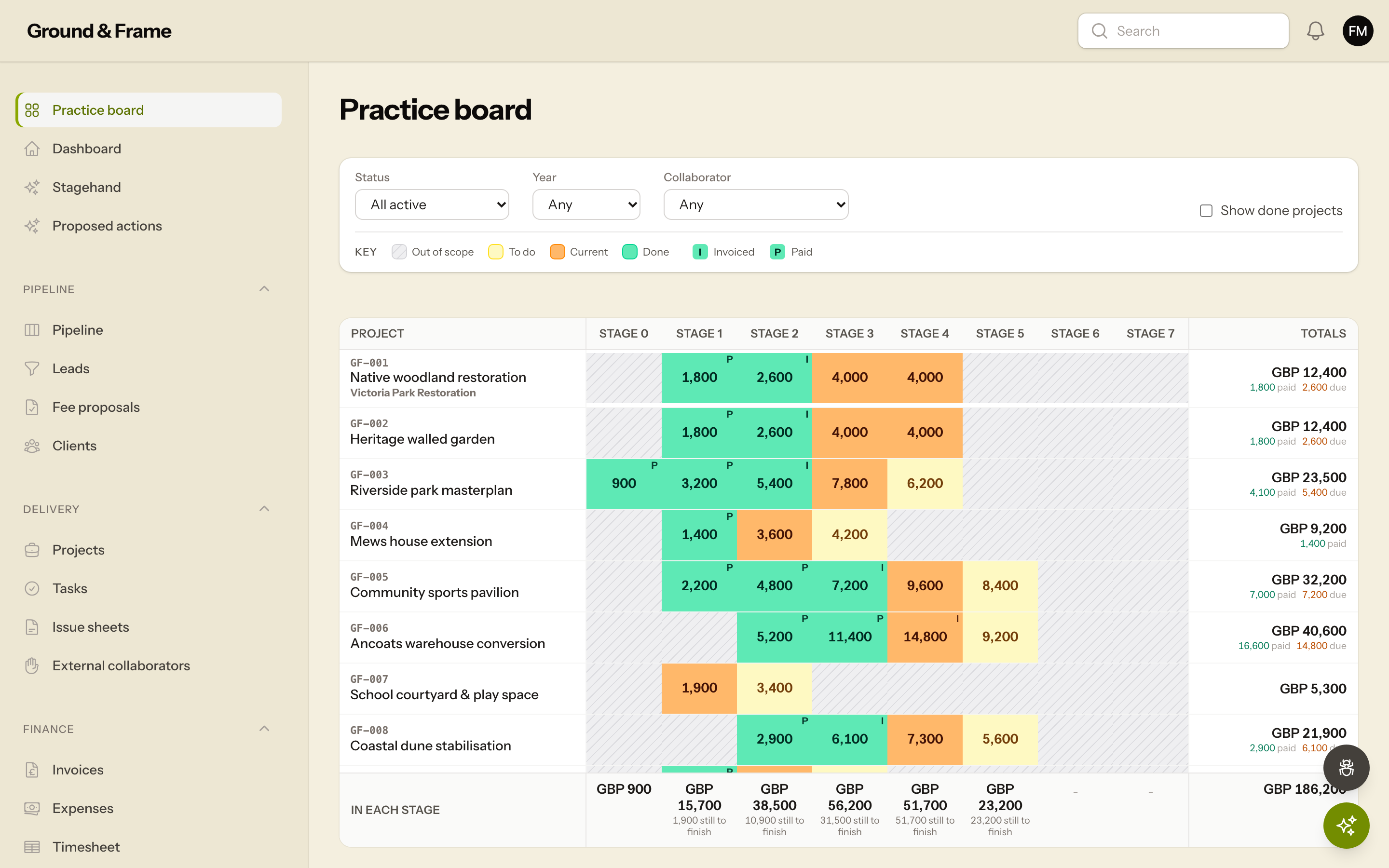The image size is (1389, 868).
Task: Click the 14,800 cell for Ancoats warehouse
Action: (925, 637)
